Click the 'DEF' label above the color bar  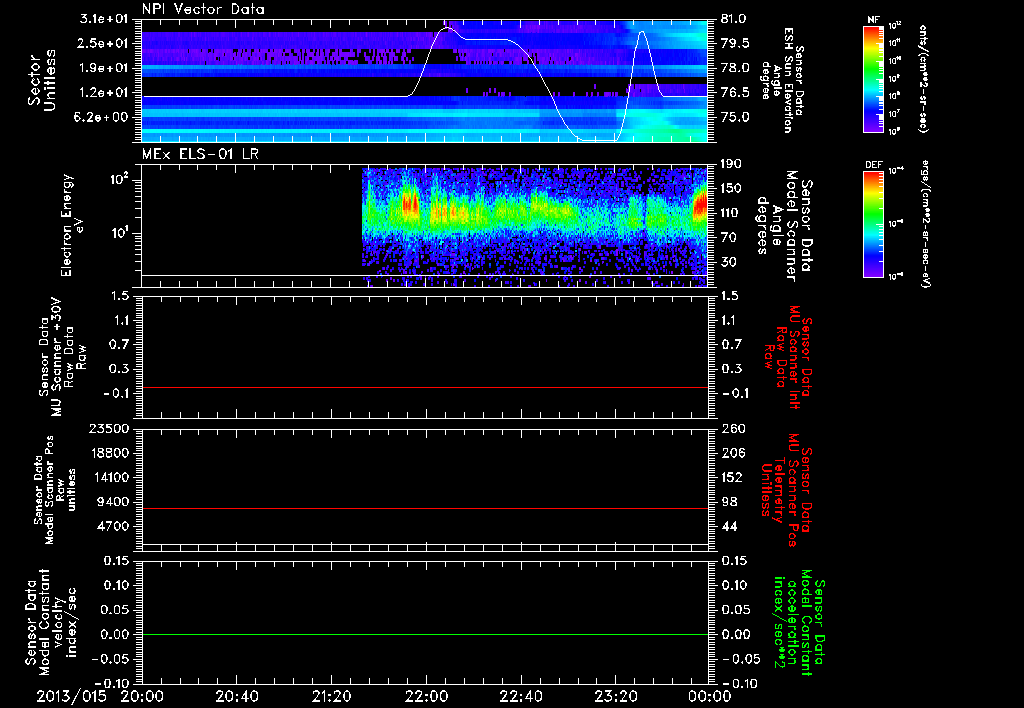click(874, 165)
